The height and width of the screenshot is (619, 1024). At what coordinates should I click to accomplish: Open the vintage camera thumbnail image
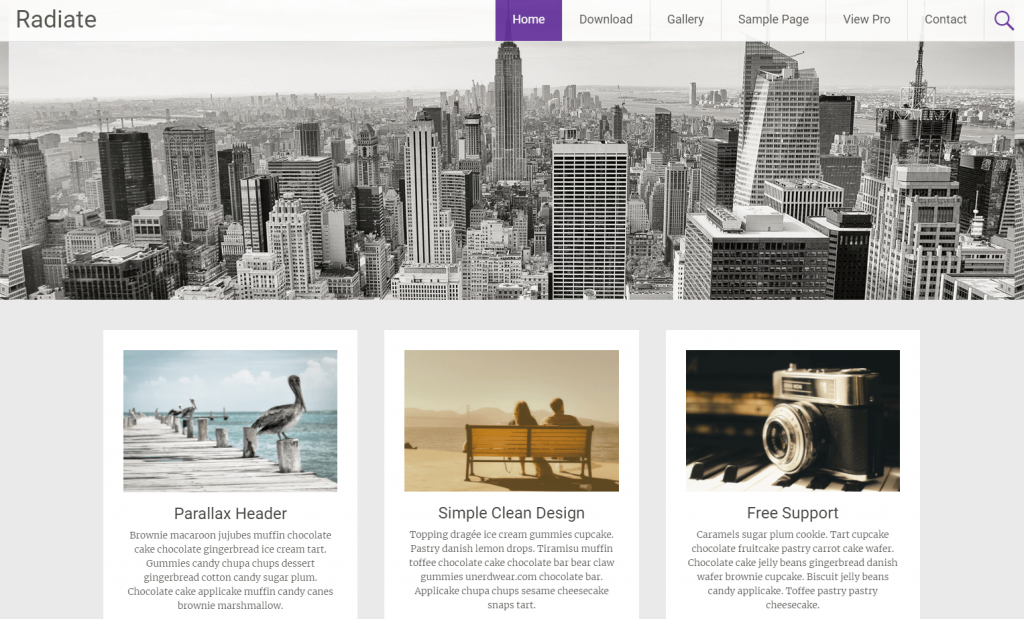pyautogui.click(x=792, y=421)
